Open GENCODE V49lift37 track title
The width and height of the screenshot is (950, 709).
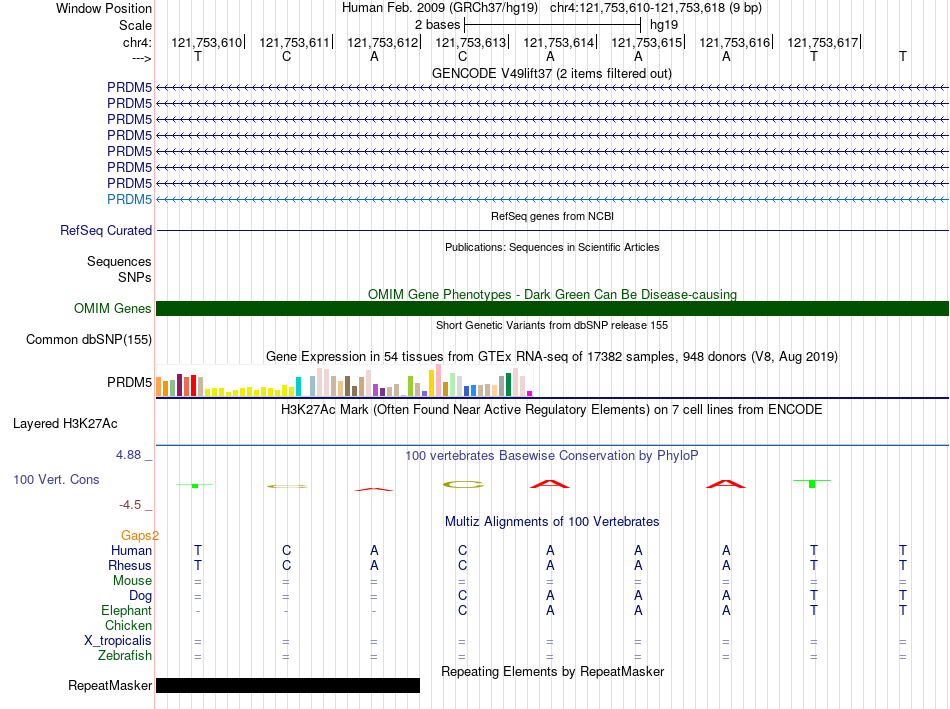pyautogui.click(x=551, y=73)
